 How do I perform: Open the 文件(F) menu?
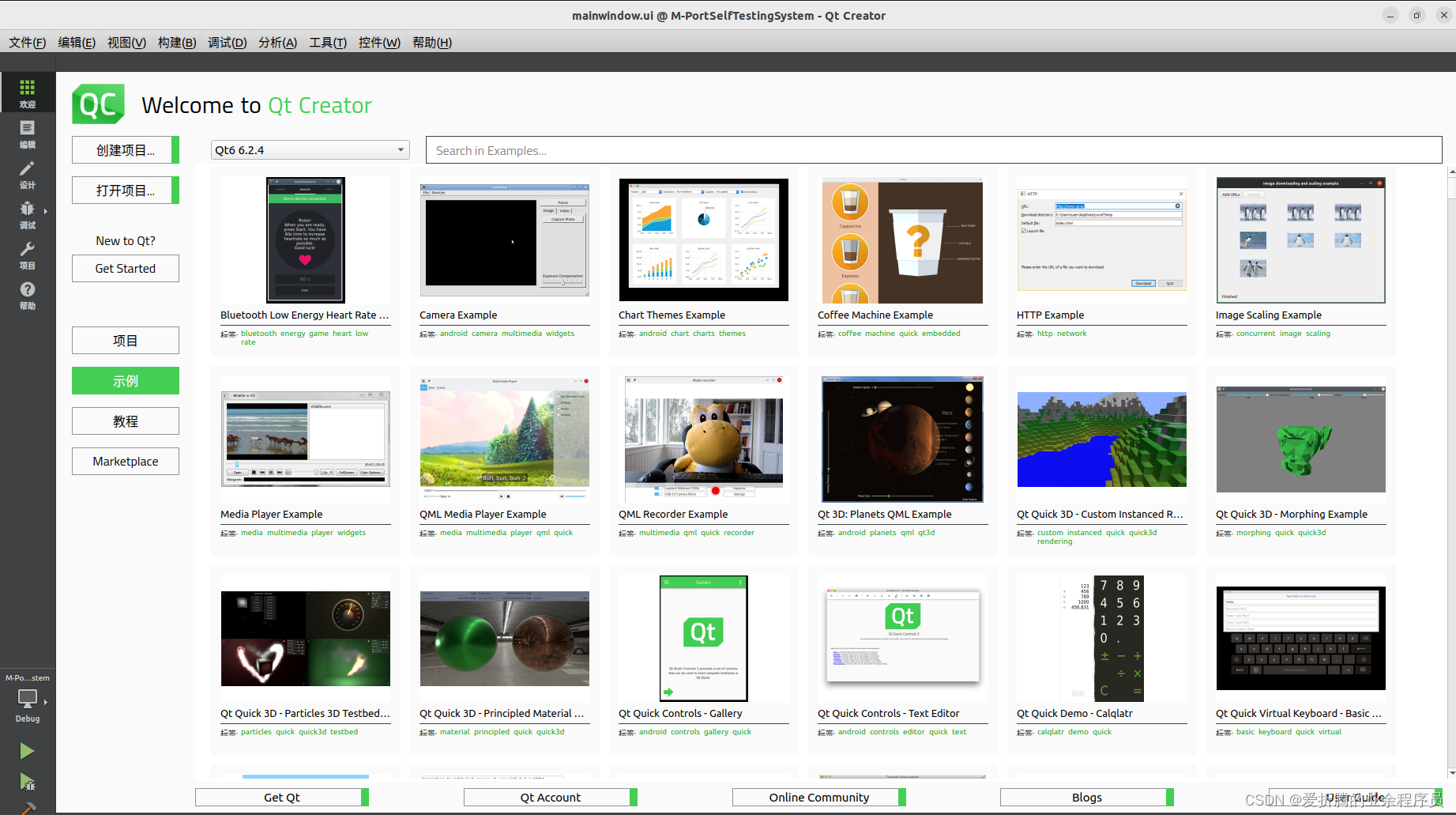pyautogui.click(x=27, y=43)
